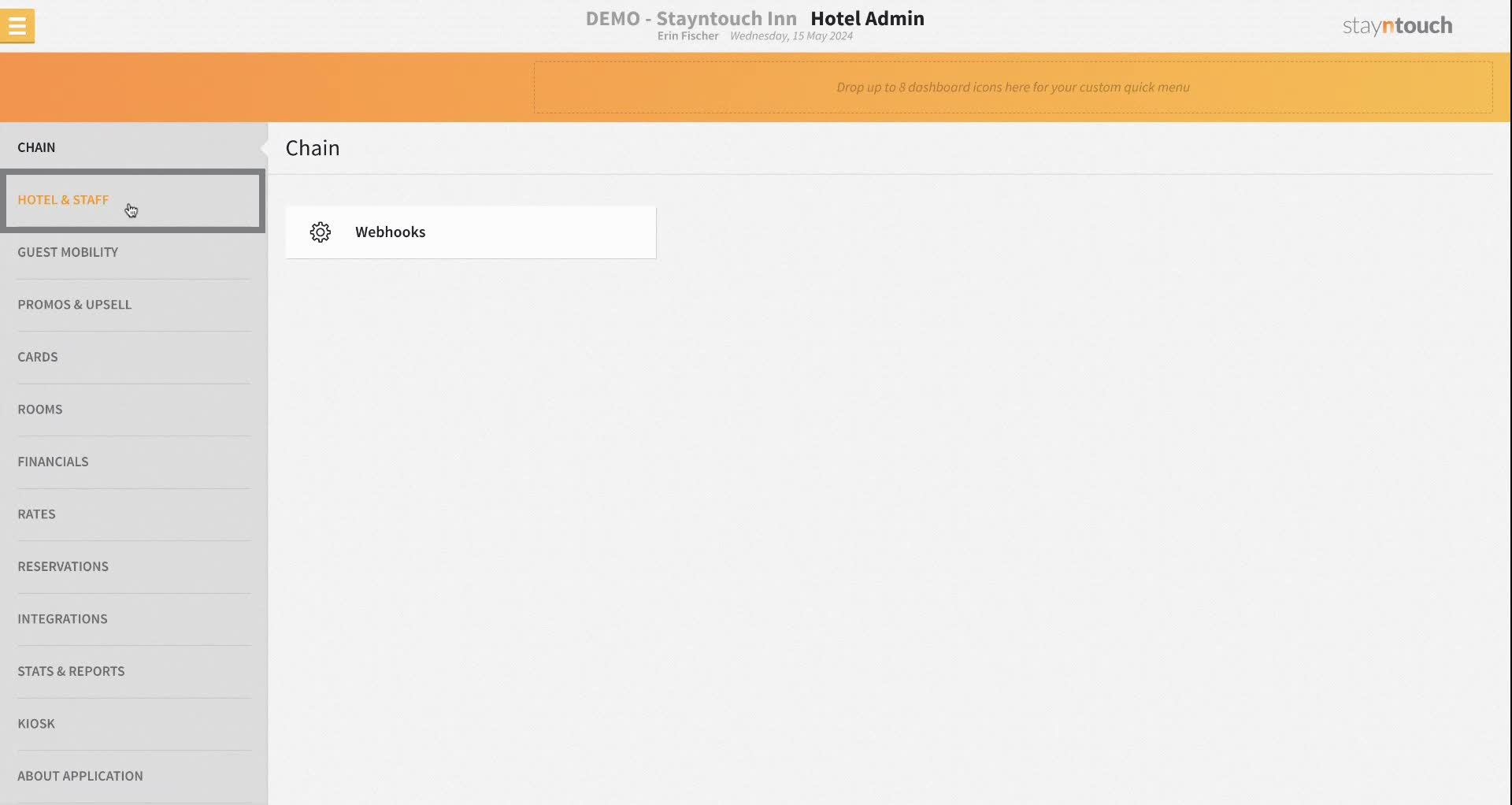Click the custom quick menu drop area
The height and width of the screenshot is (805, 1512).
1013,87
